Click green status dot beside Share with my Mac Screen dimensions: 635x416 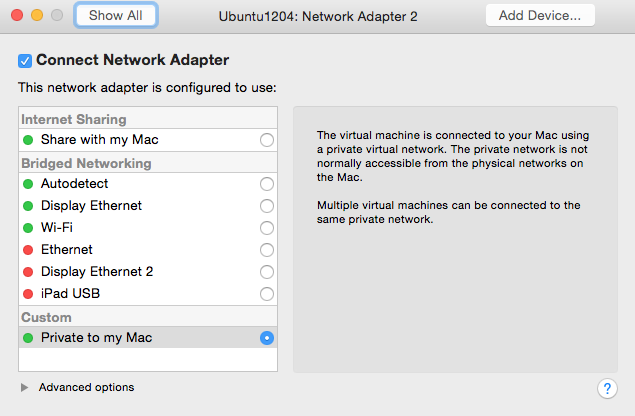point(28,140)
